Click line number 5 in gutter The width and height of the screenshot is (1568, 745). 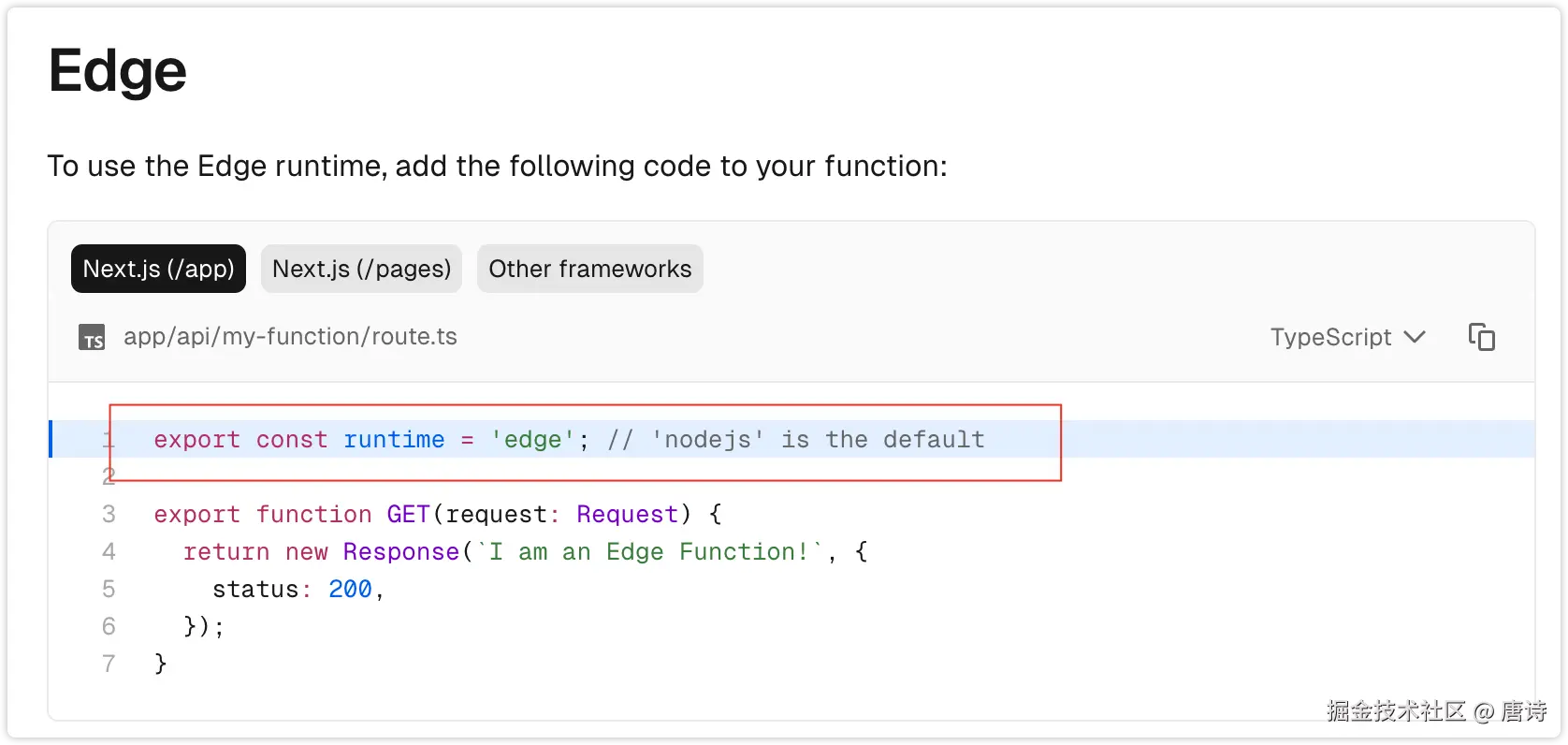pyautogui.click(x=109, y=589)
